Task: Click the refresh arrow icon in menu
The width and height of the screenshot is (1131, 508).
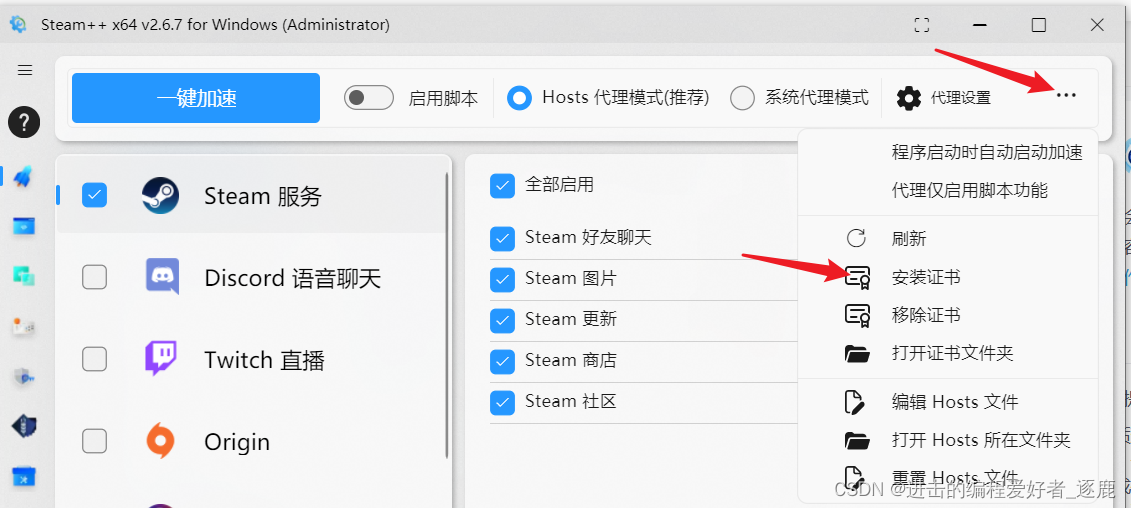Action: 856,239
